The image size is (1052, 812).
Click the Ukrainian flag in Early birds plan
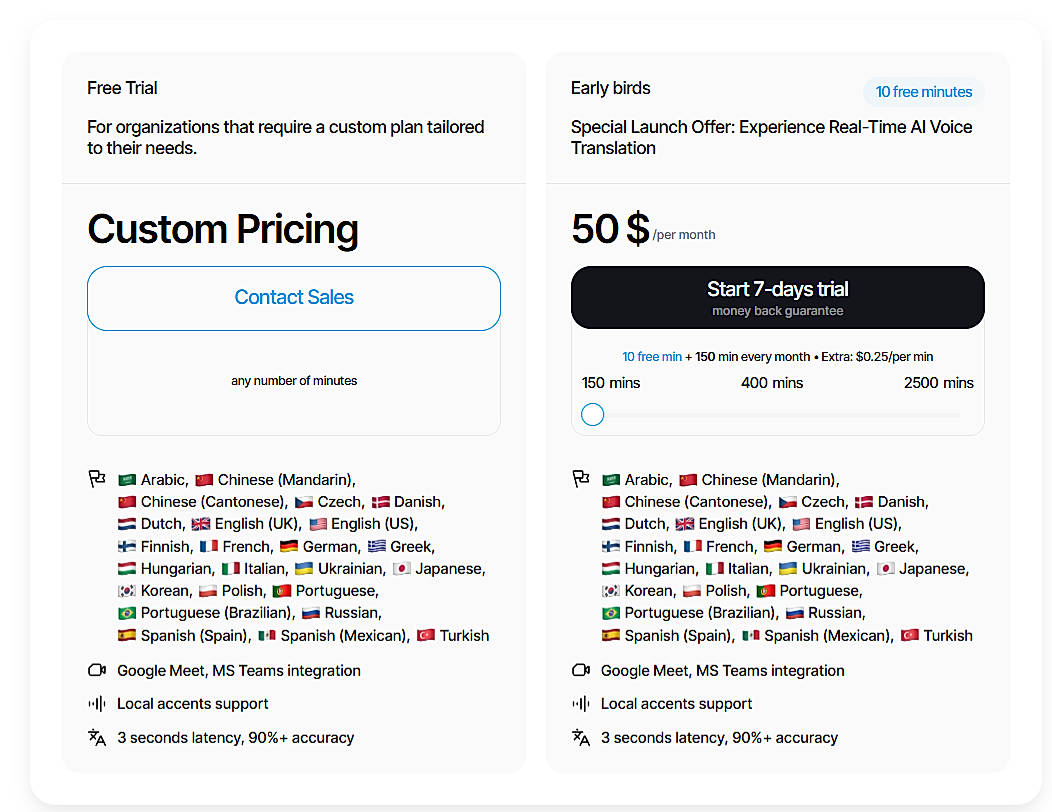click(790, 568)
